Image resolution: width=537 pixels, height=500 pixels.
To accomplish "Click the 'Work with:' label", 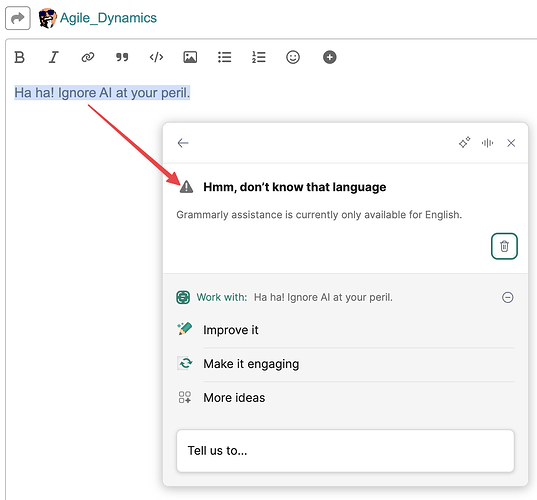I will 222,297.
